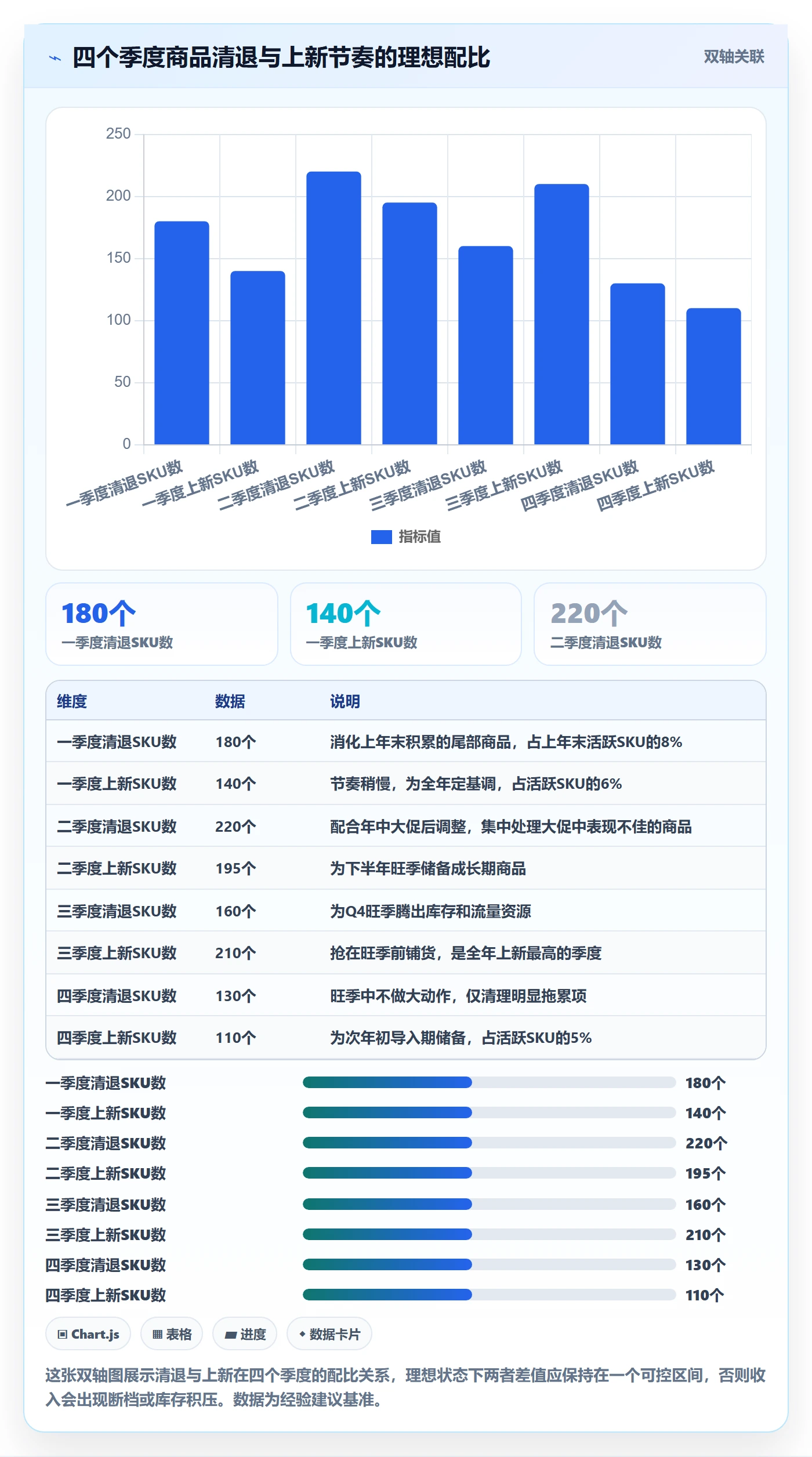This screenshot has width=812, height=1457.
Task: Click the table description starting with 抢在旺季前铺货
Action: pos(466,953)
